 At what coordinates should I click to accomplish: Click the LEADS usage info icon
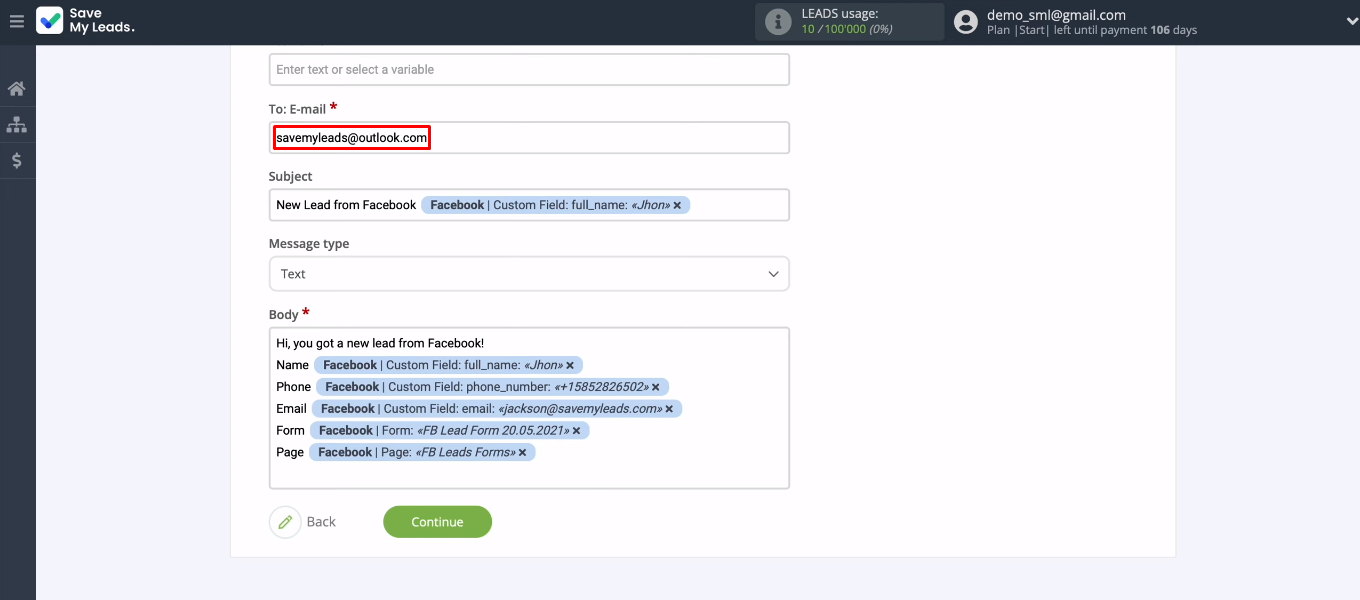[778, 22]
